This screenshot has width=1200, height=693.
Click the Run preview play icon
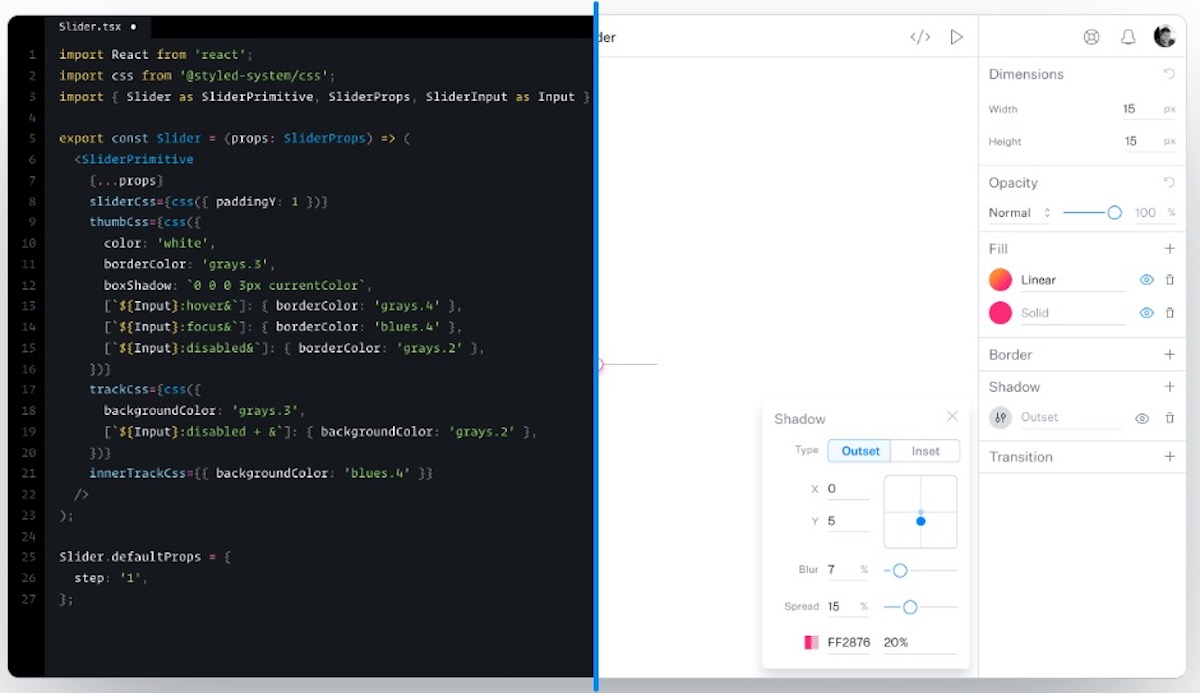tap(956, 36)
